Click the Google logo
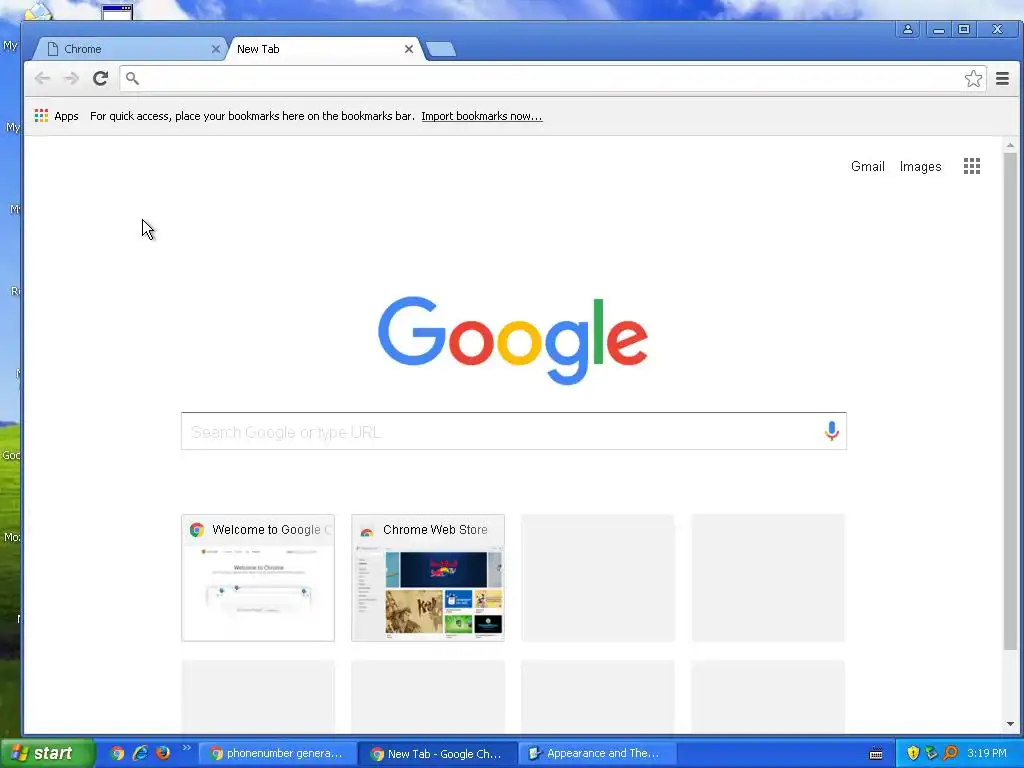Viewport: 1024px width, 768px height. (513, 340)
